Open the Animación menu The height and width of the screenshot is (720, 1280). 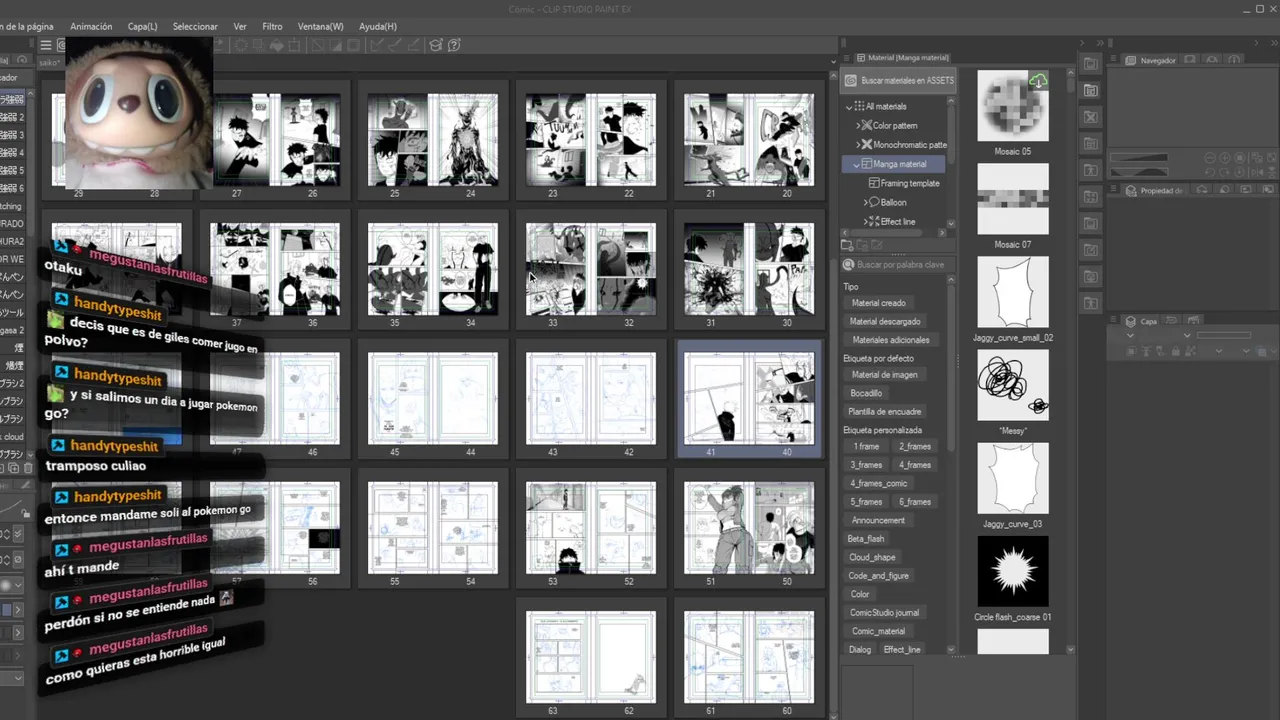point(91,26)
